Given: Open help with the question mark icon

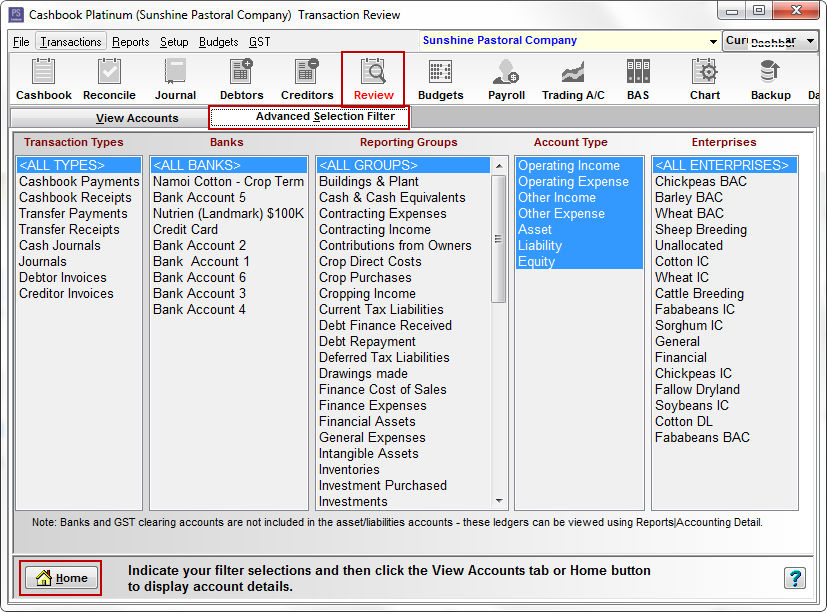Looking at the screenshot, I should [795, 578].
